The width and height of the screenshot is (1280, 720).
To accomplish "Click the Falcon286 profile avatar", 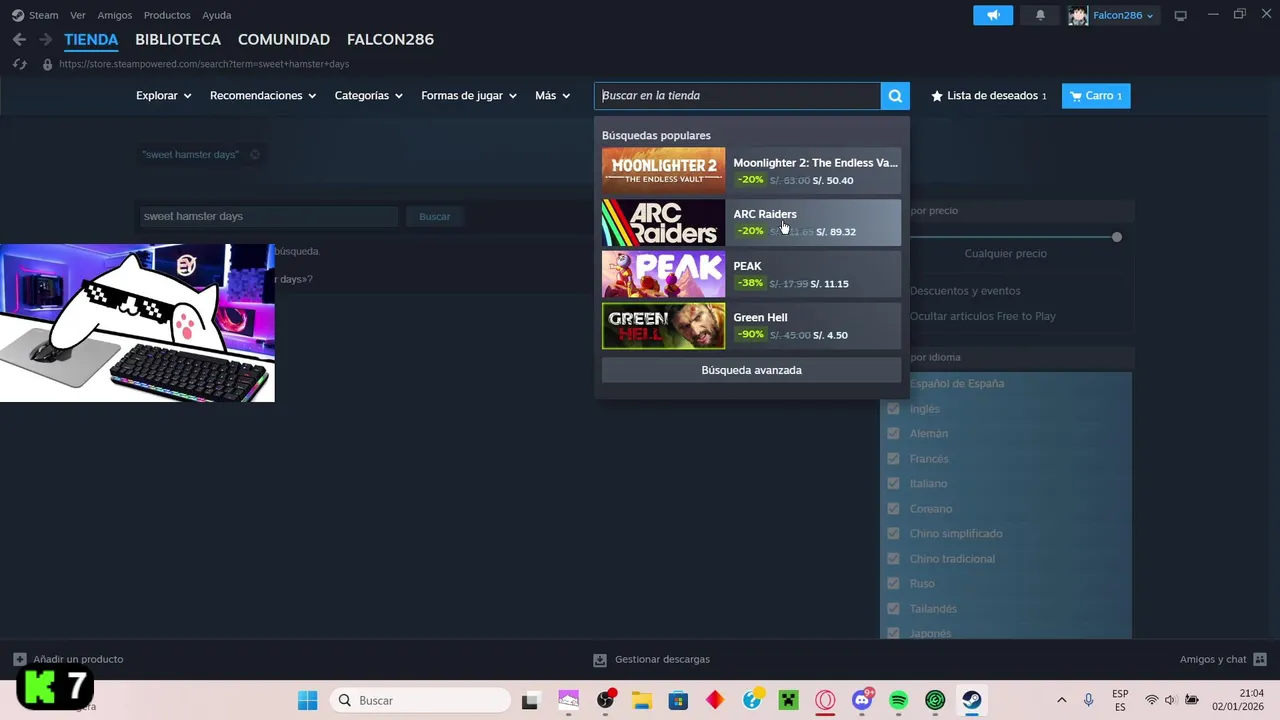I will click(x=1078, y=15).
